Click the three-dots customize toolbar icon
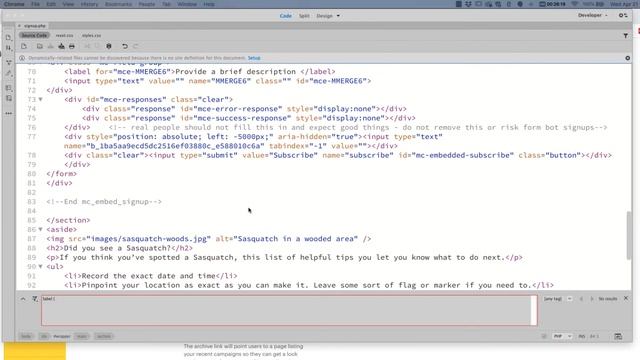 click(x=9, y=113)
